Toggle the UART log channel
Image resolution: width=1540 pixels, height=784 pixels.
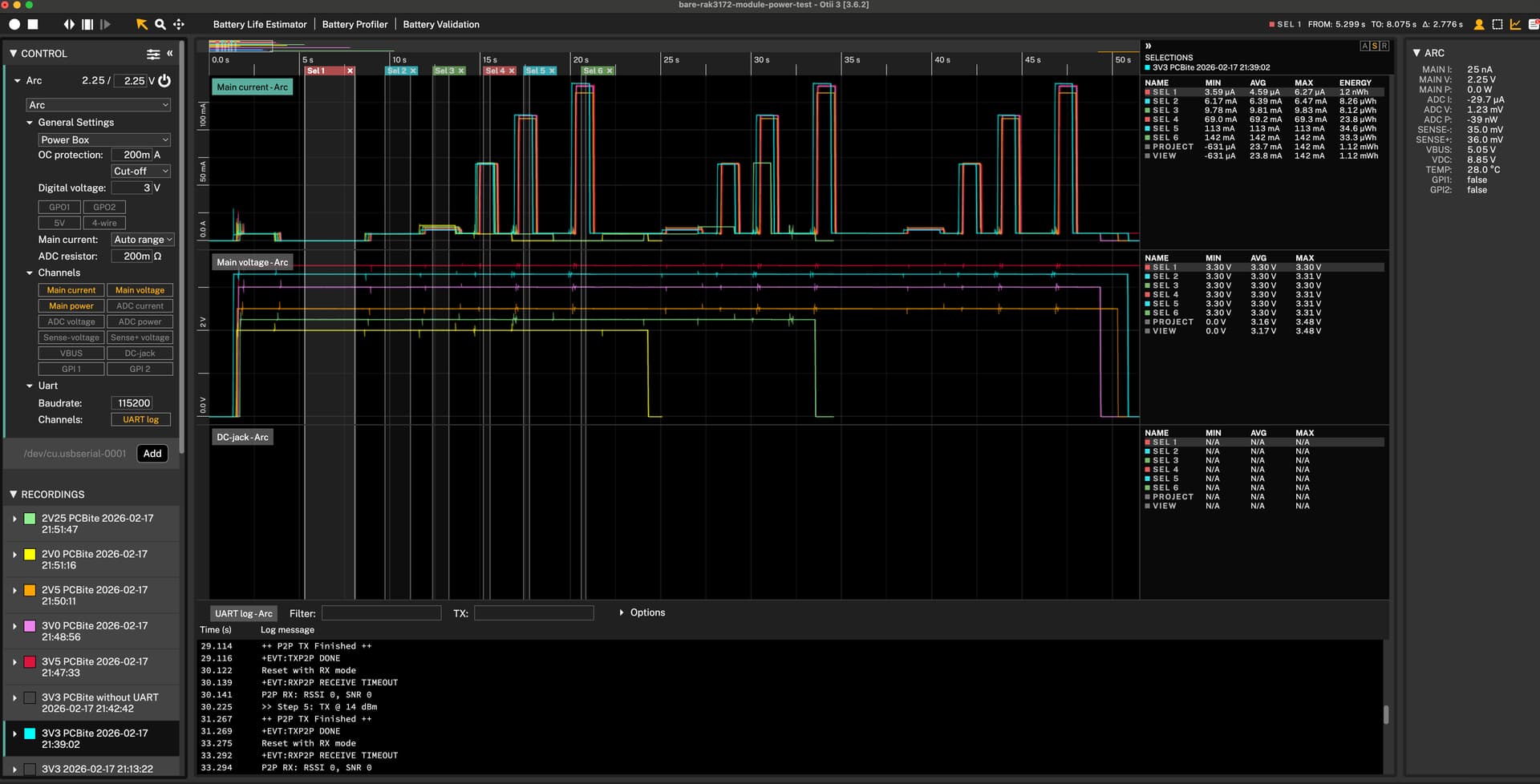pos(140,420)
